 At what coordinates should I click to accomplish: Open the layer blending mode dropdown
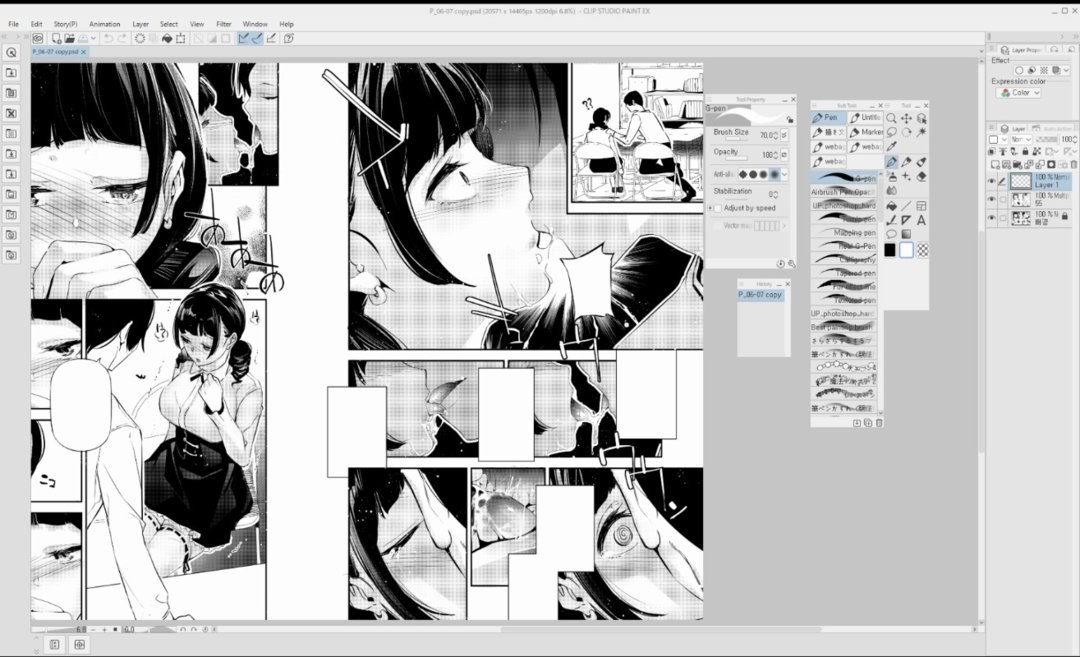pos(1021,140)
